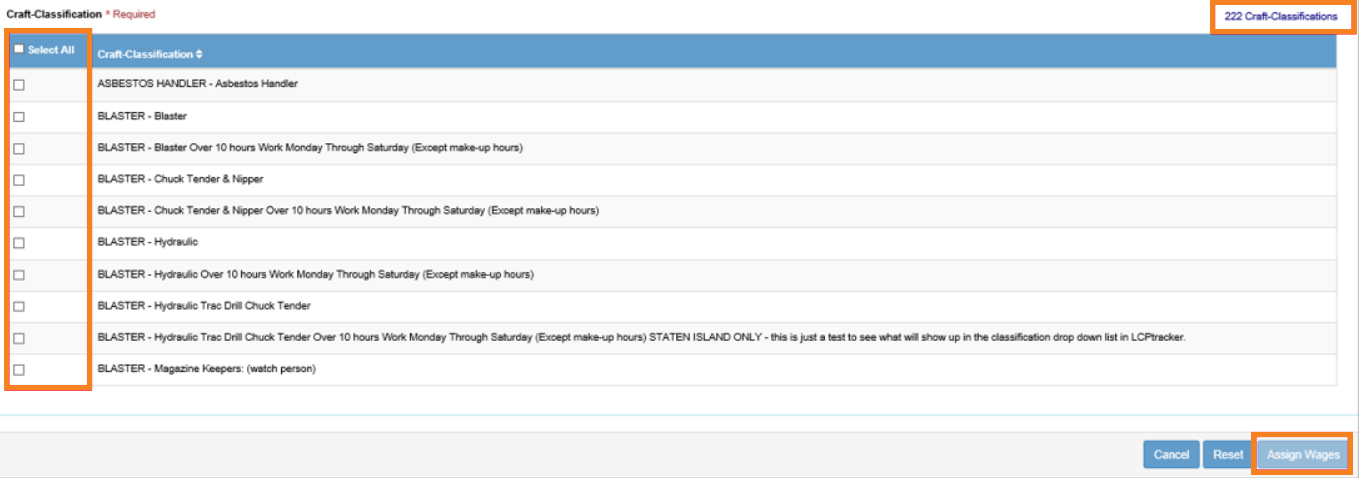This screenshot has width=1359, height=478.
Task: Tick the Select All checkbox
Action: tap(19, 49)
